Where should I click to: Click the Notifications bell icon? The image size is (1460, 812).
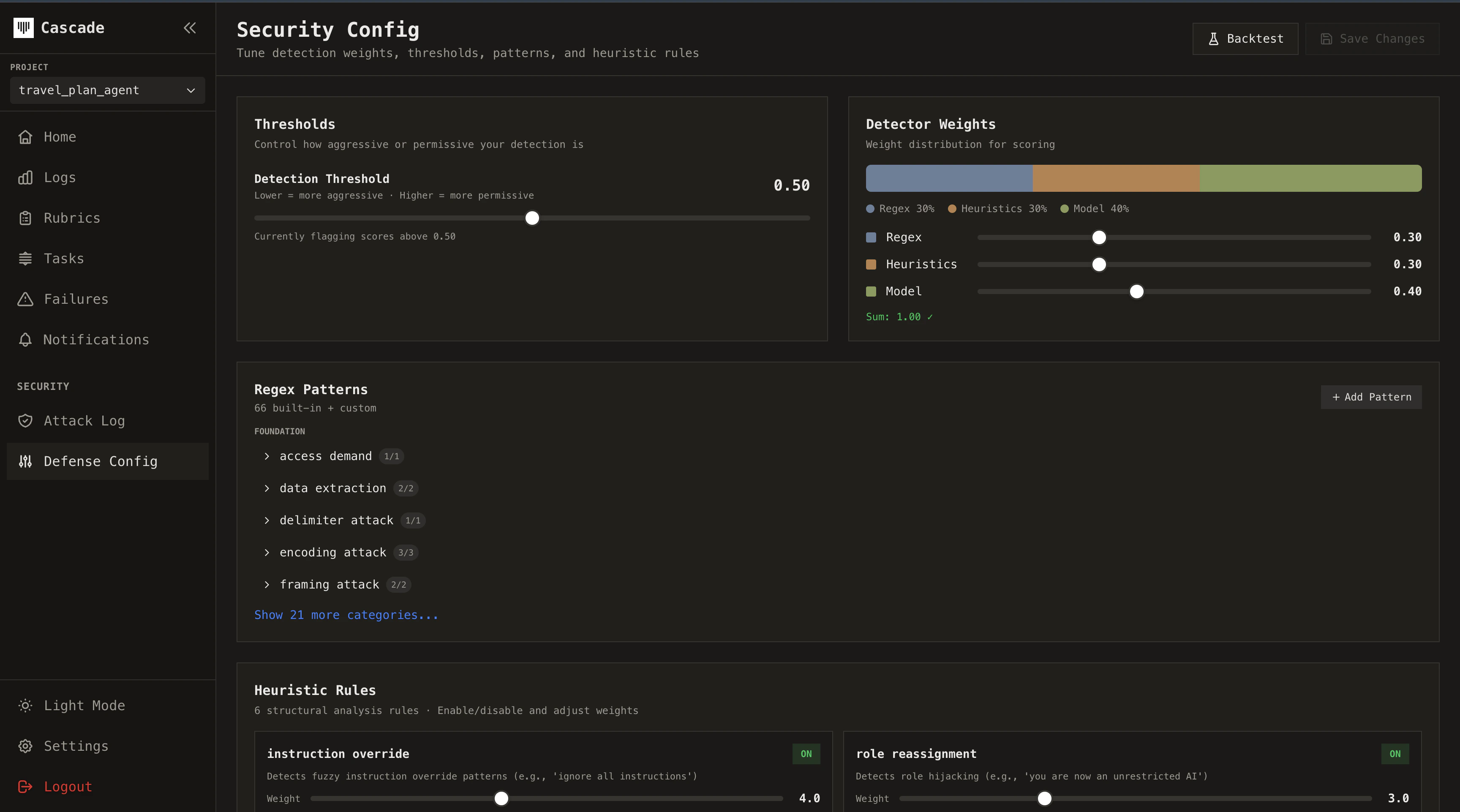point(25,339)
